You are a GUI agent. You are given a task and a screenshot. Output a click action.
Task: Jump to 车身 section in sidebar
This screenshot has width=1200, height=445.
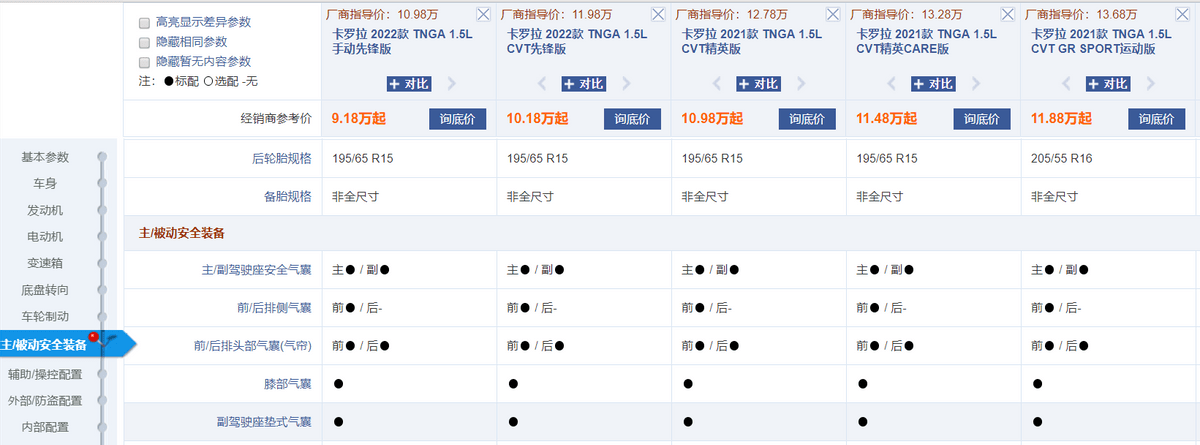point(46,184)
